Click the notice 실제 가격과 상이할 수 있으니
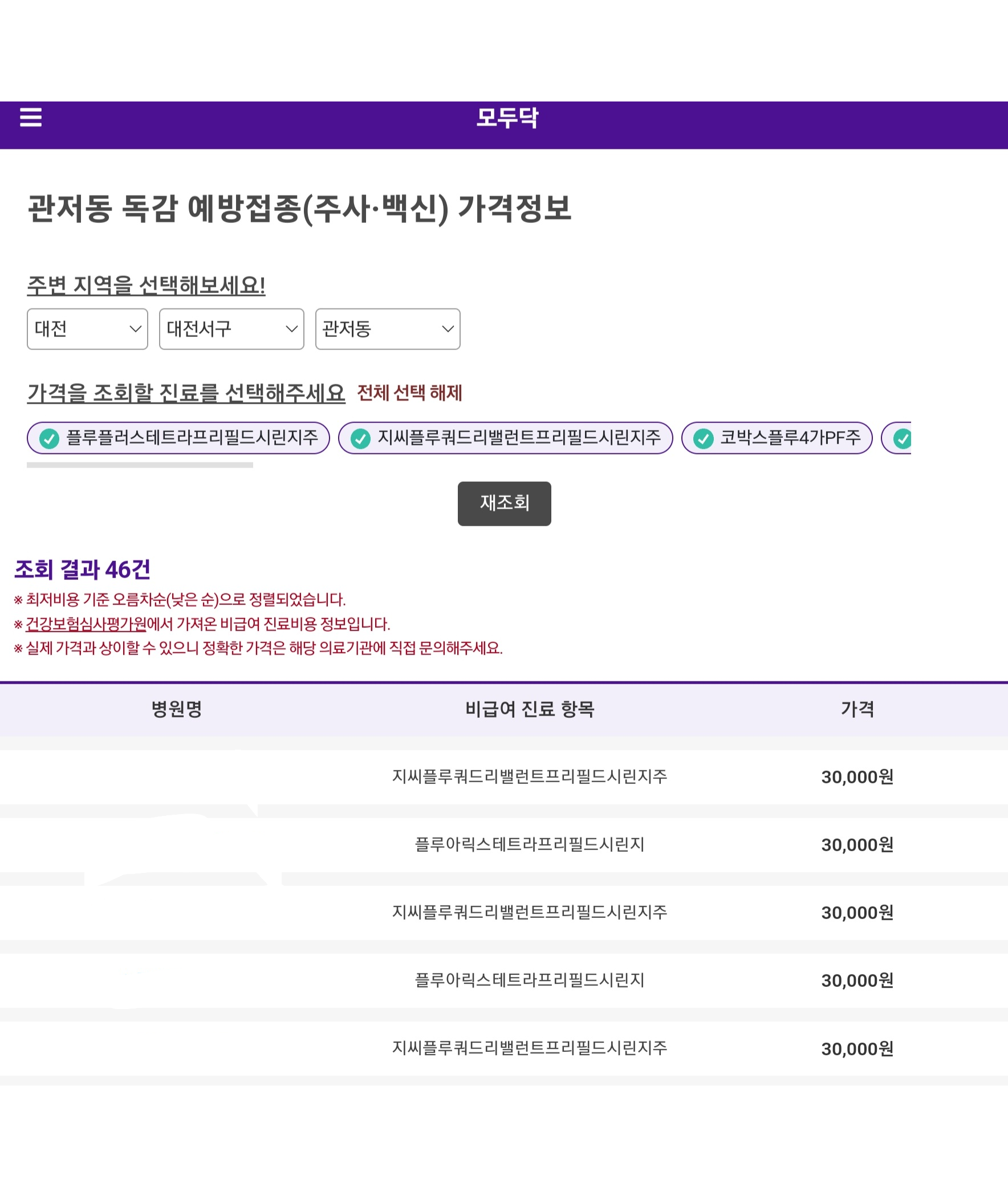This screenshot has width=1008, height=1187. coord(258,648)
